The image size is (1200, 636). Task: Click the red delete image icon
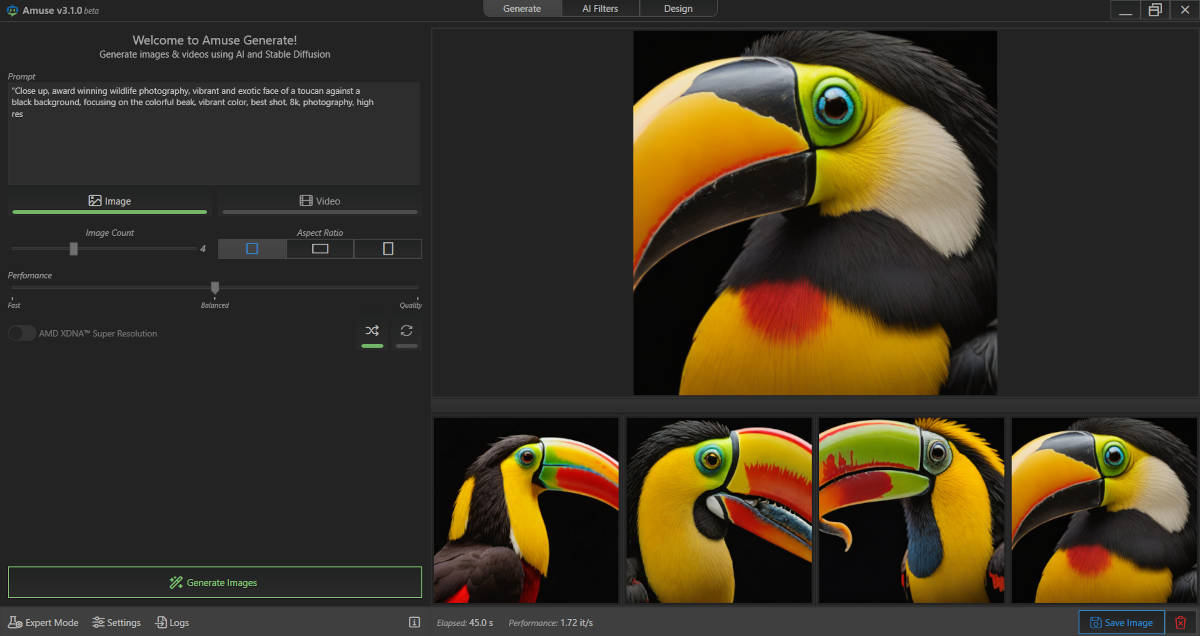coord(1180,622)
